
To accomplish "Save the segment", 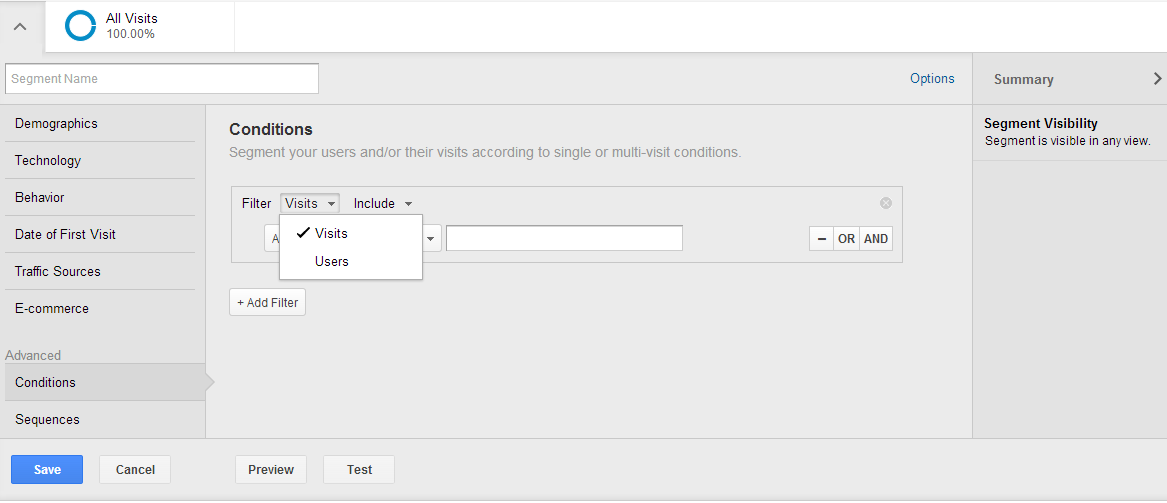I will pos(47,470).
